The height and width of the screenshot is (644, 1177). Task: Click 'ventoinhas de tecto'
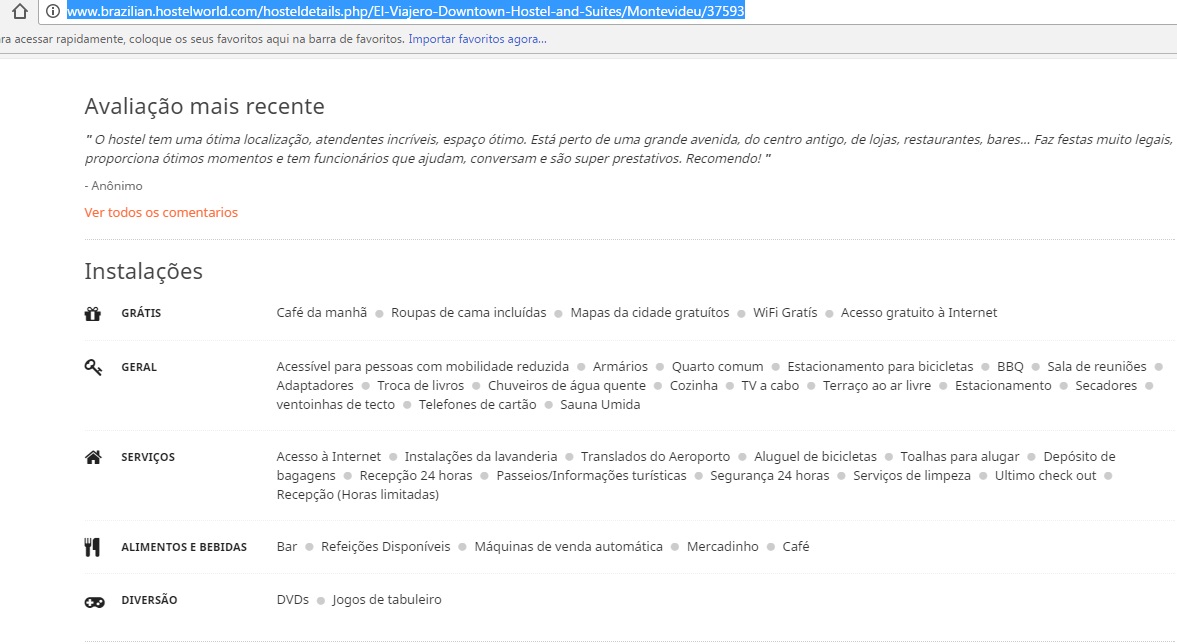click(x=336, y=404)
